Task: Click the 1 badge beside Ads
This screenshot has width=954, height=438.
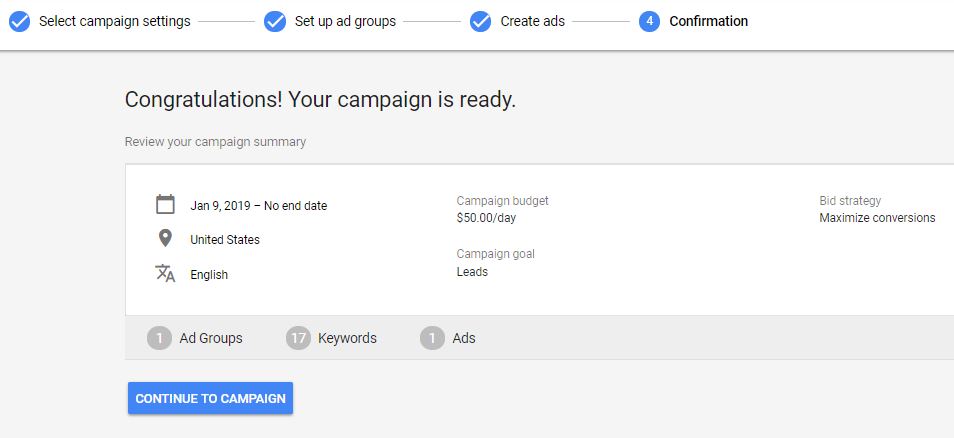Action: point(433,338)
